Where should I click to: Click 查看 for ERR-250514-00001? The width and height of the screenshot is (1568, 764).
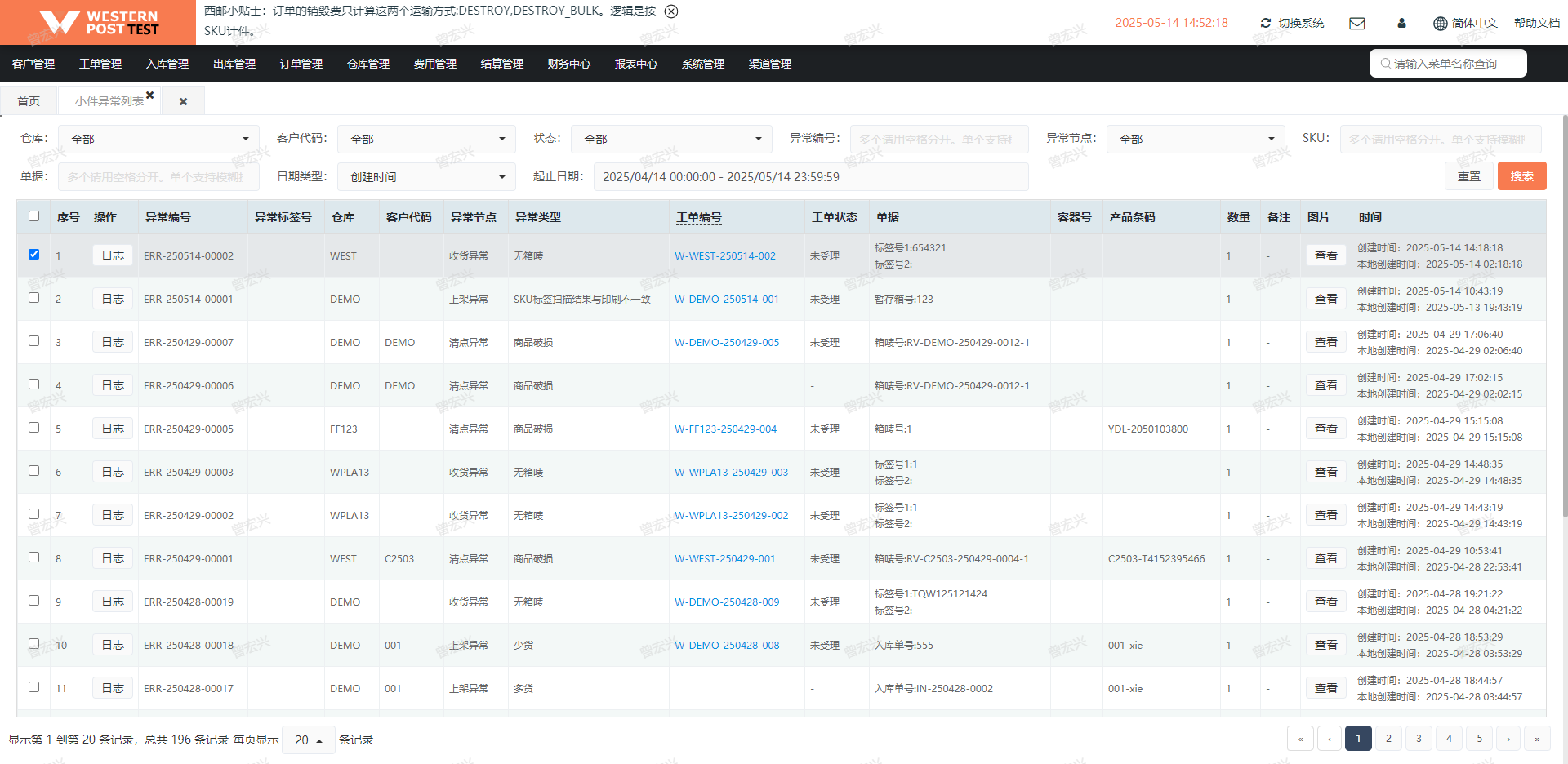coord(1326,299)
